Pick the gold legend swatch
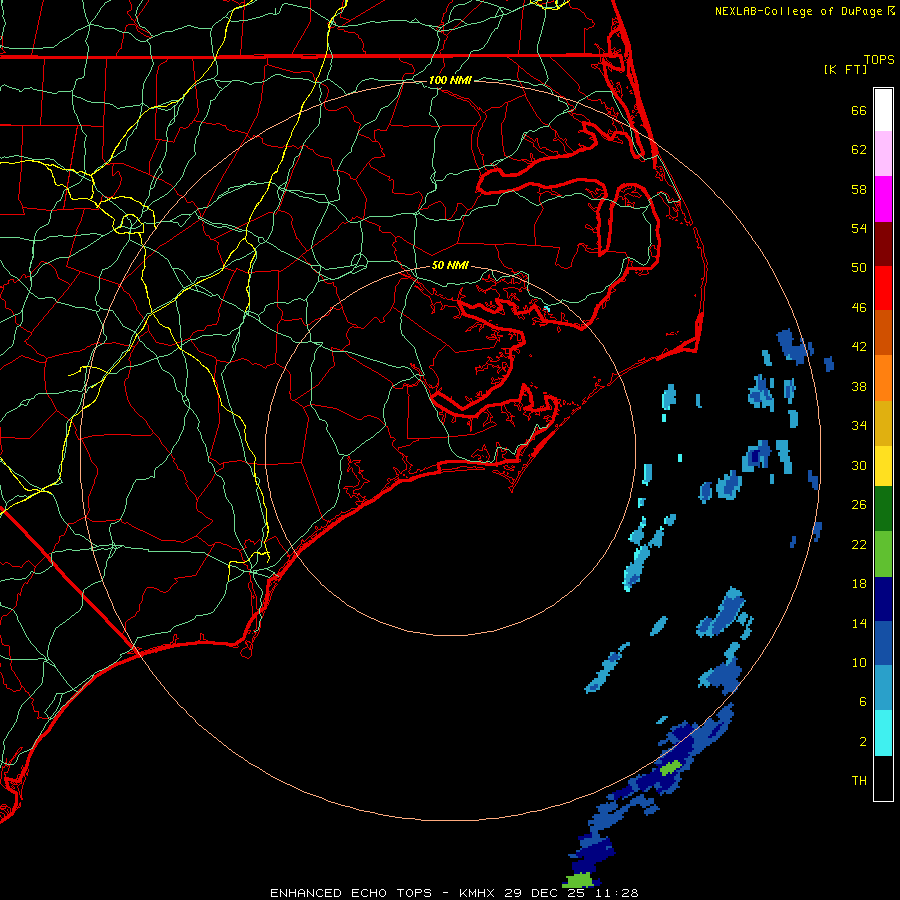Viewport: 900px width, 900px height. 883,424
